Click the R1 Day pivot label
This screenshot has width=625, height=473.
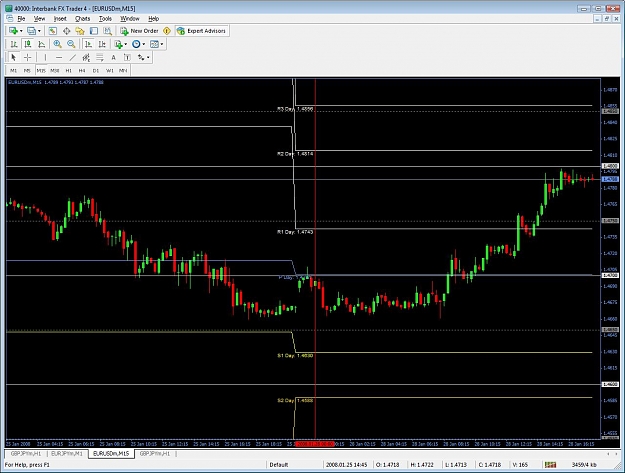click(x=295, y=232)
